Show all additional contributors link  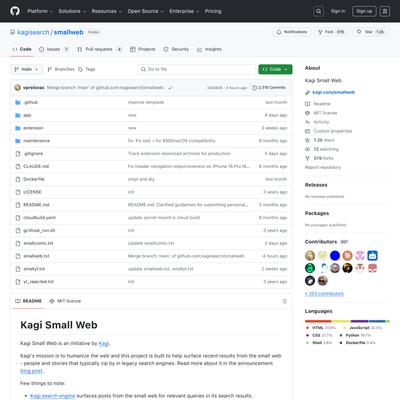pyautogui.click(x=324, y=294)
